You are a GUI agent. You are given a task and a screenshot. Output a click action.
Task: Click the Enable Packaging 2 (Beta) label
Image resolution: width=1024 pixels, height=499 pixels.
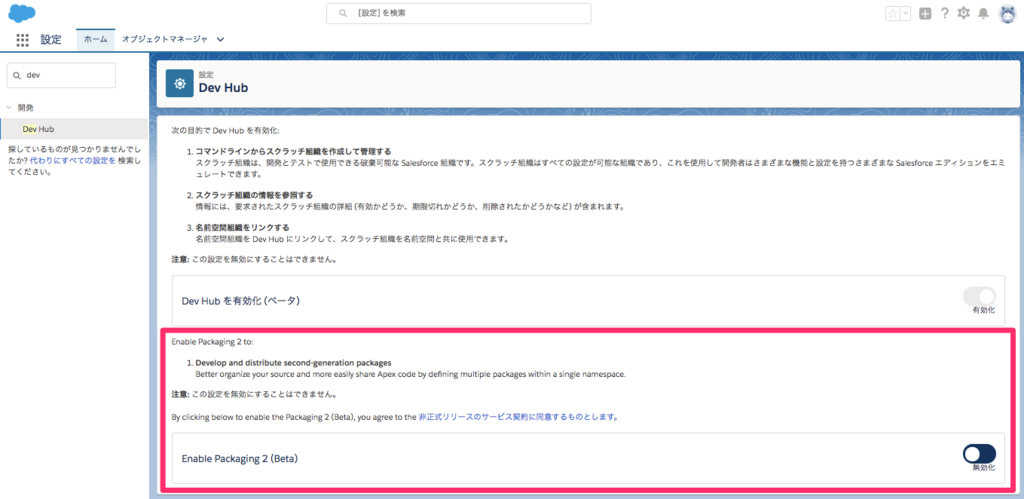point(240,459)
